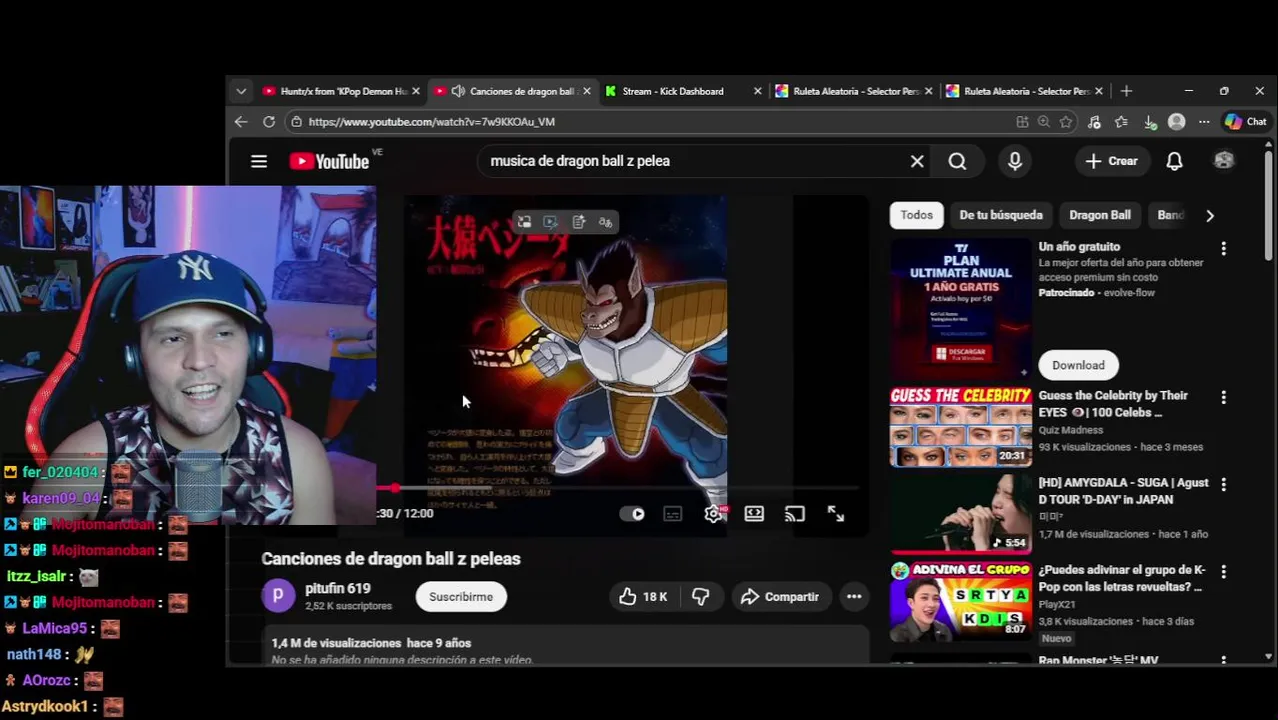Open the YouTube account avatar menu

pyautogui.click(x=1223, y=161)
